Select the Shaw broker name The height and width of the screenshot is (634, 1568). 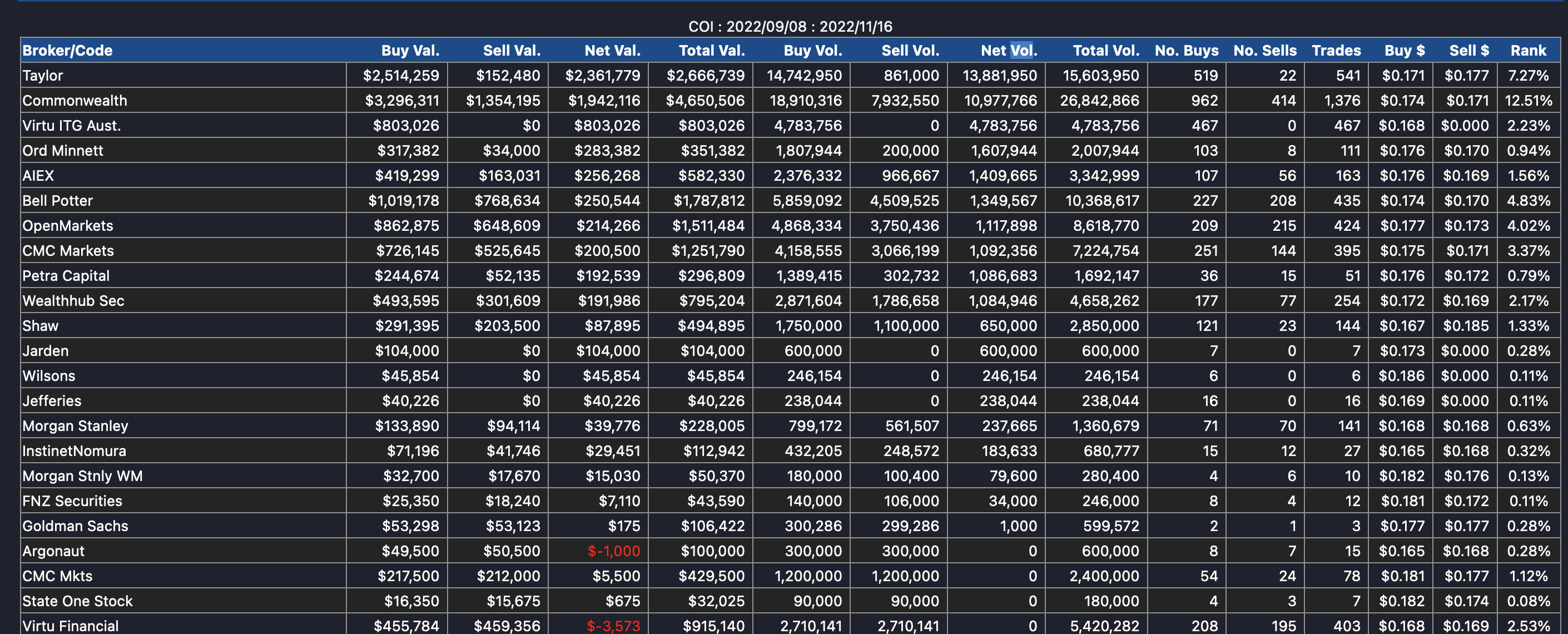(40, 325)
